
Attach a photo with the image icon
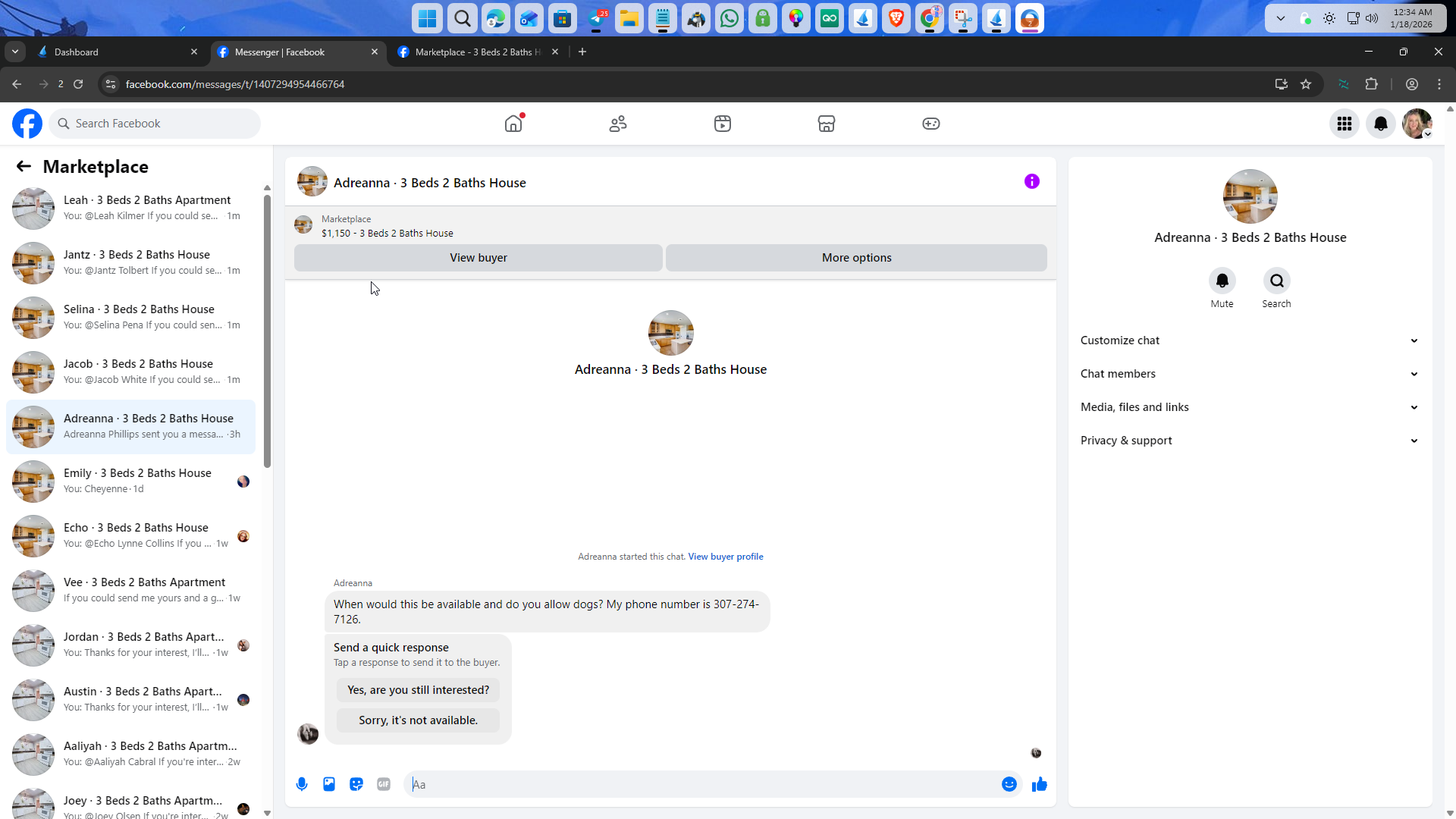[329, 784]
